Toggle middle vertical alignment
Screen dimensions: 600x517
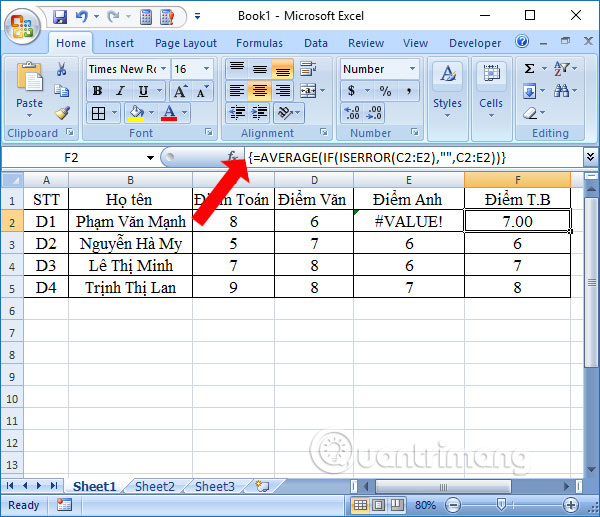[x=260, y=69]
